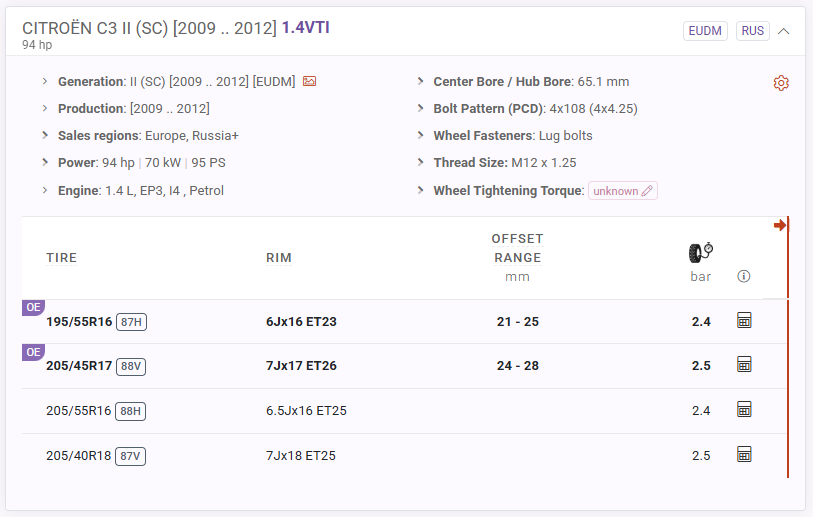Click the 88V load index badge
This screenshot has height=517, width=813.
click(131, 366)
